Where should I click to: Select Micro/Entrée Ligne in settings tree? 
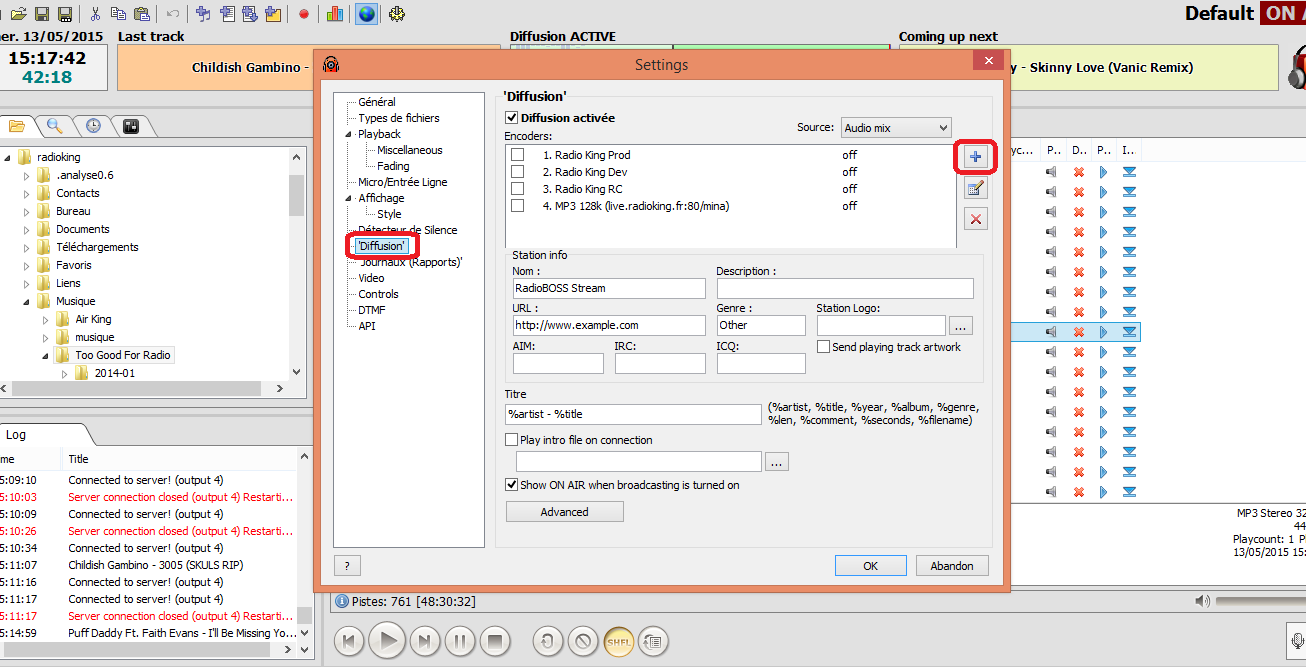pyautogui.click(x=402, y=182)
